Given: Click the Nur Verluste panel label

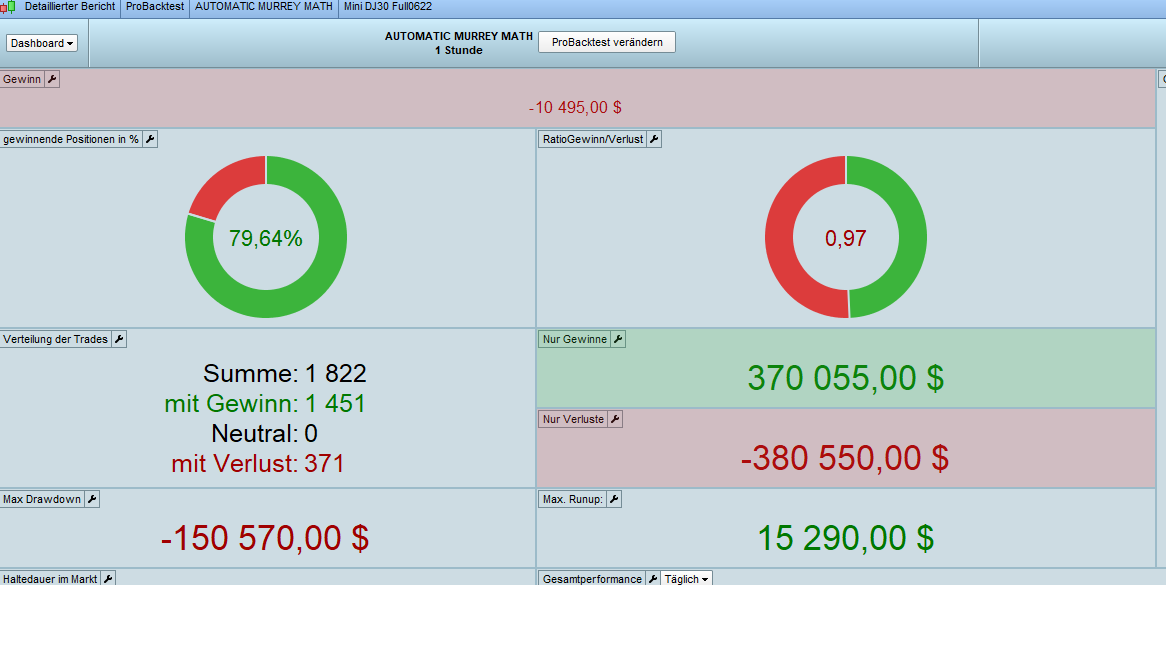Looking at the screenshot, I should point(573,420).
